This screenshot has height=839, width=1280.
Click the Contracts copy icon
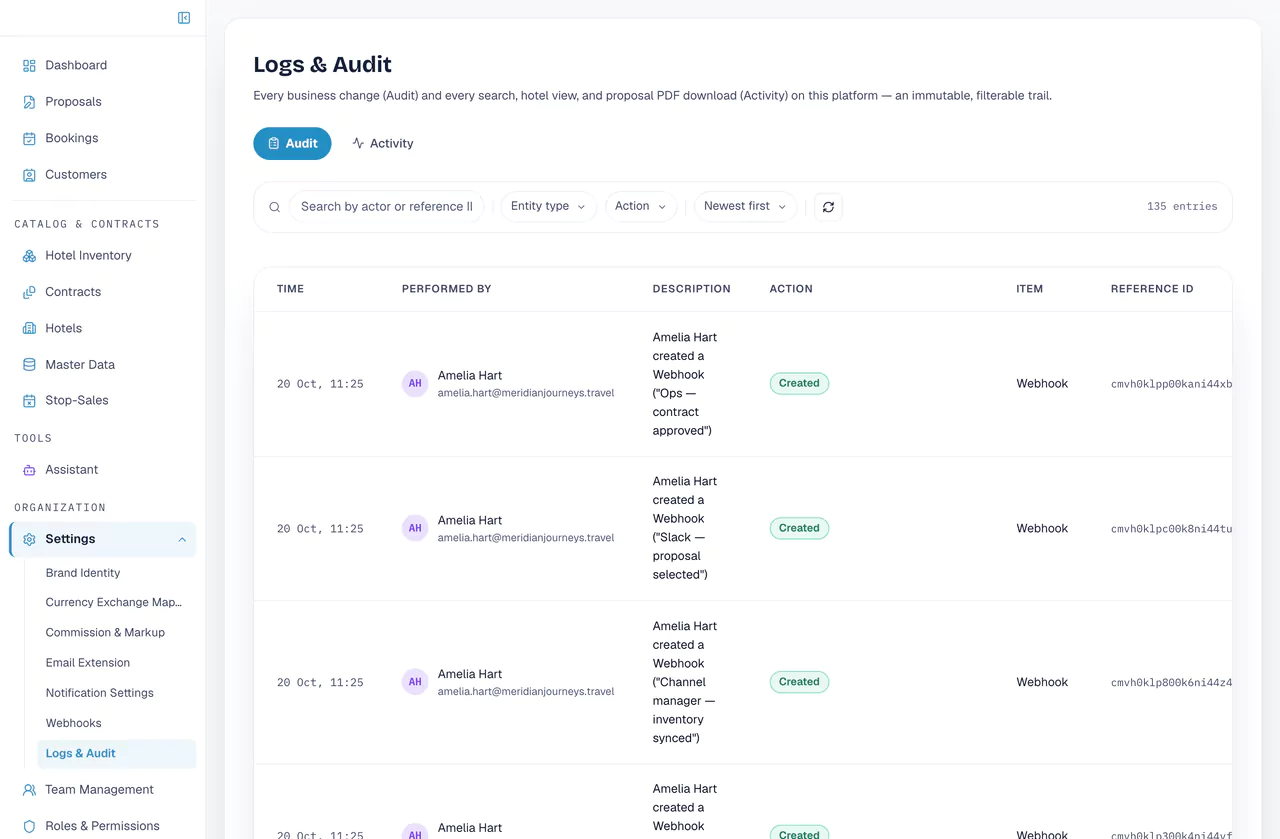click(x=29, y=292)
